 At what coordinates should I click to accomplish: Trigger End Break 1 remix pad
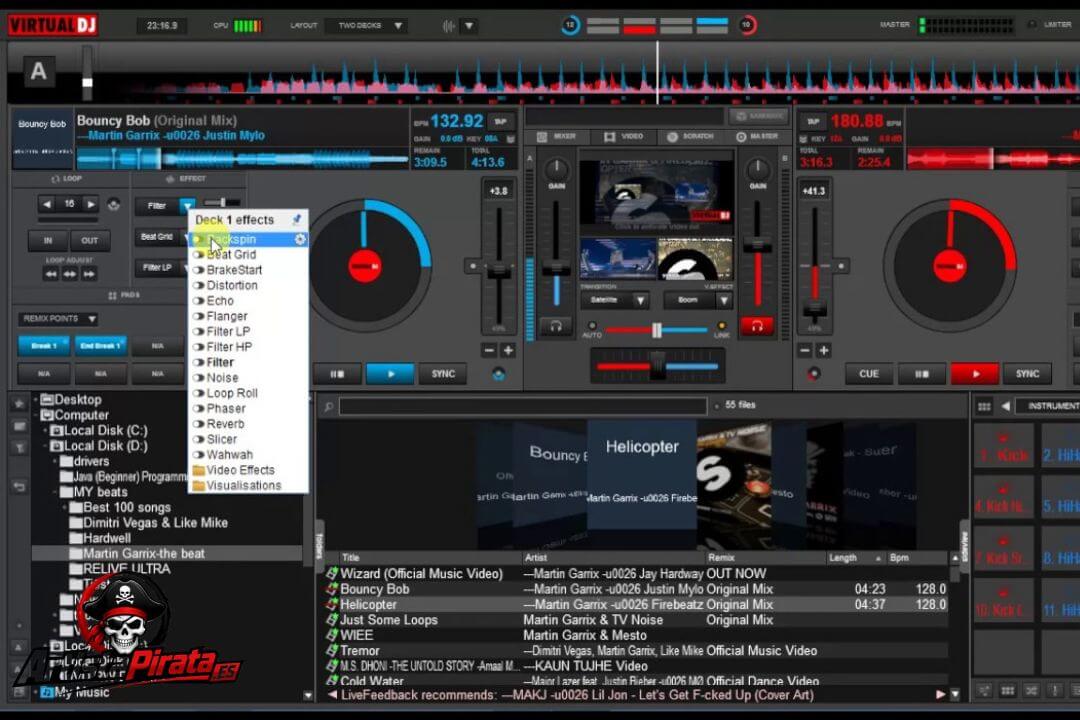tap(101, 346)
